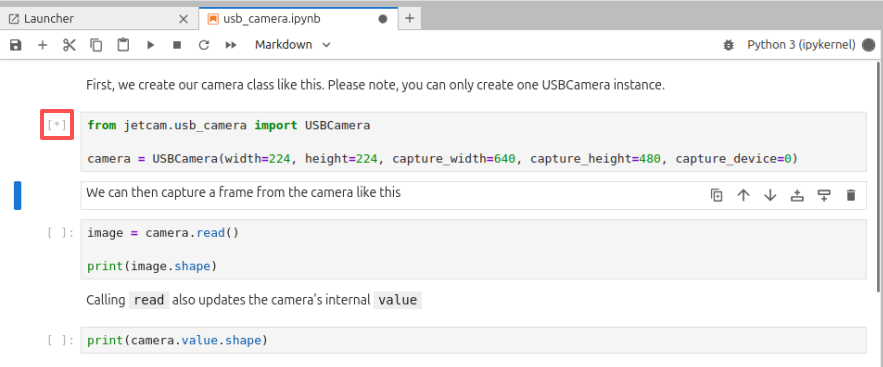Click the empty prompt beside print(camera.value.shape)
This screenshot has width=883, height=367.
click(x=60, y=341)
